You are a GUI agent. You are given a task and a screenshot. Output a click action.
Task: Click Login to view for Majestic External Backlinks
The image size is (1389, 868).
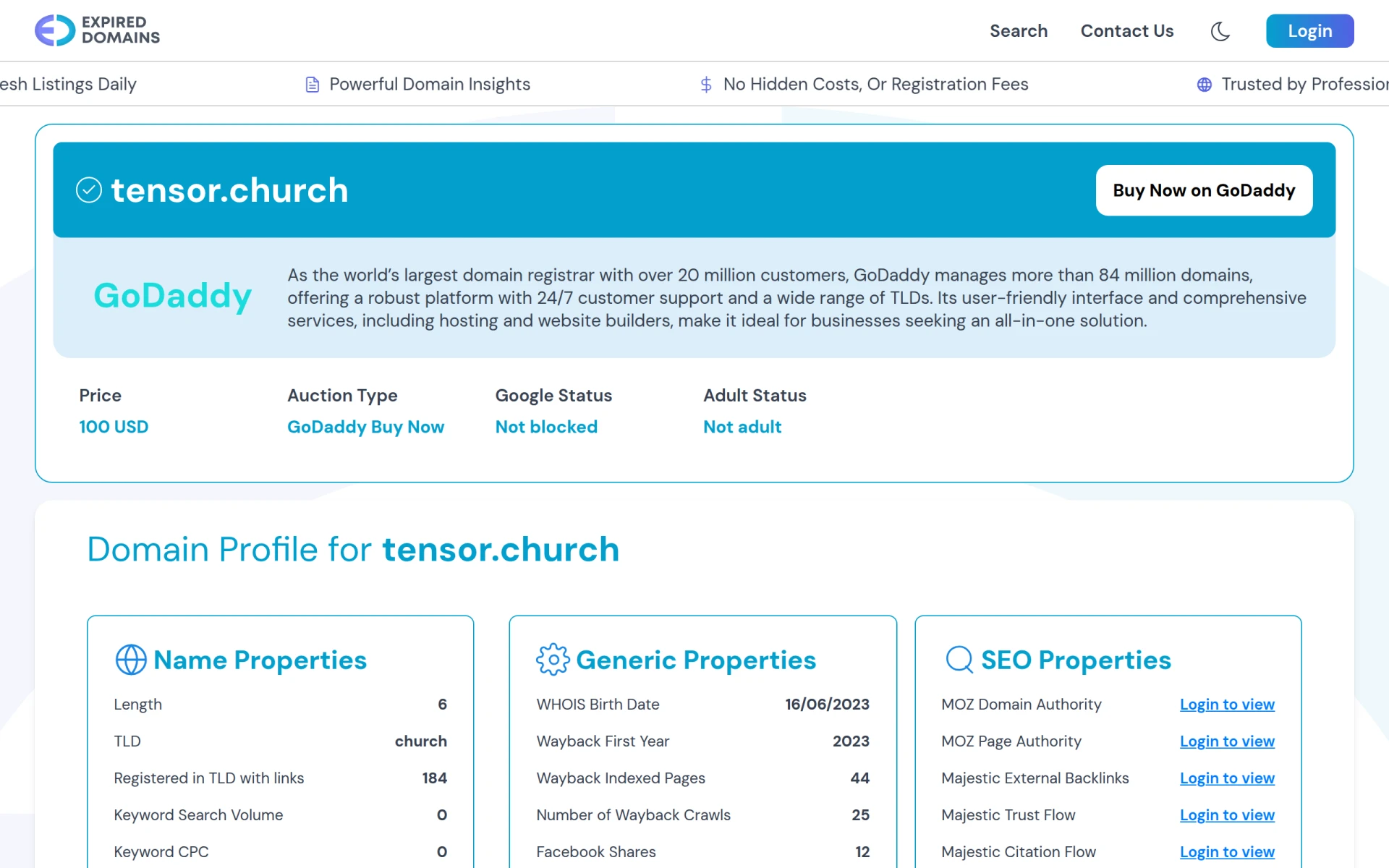tap(1227, 778)
